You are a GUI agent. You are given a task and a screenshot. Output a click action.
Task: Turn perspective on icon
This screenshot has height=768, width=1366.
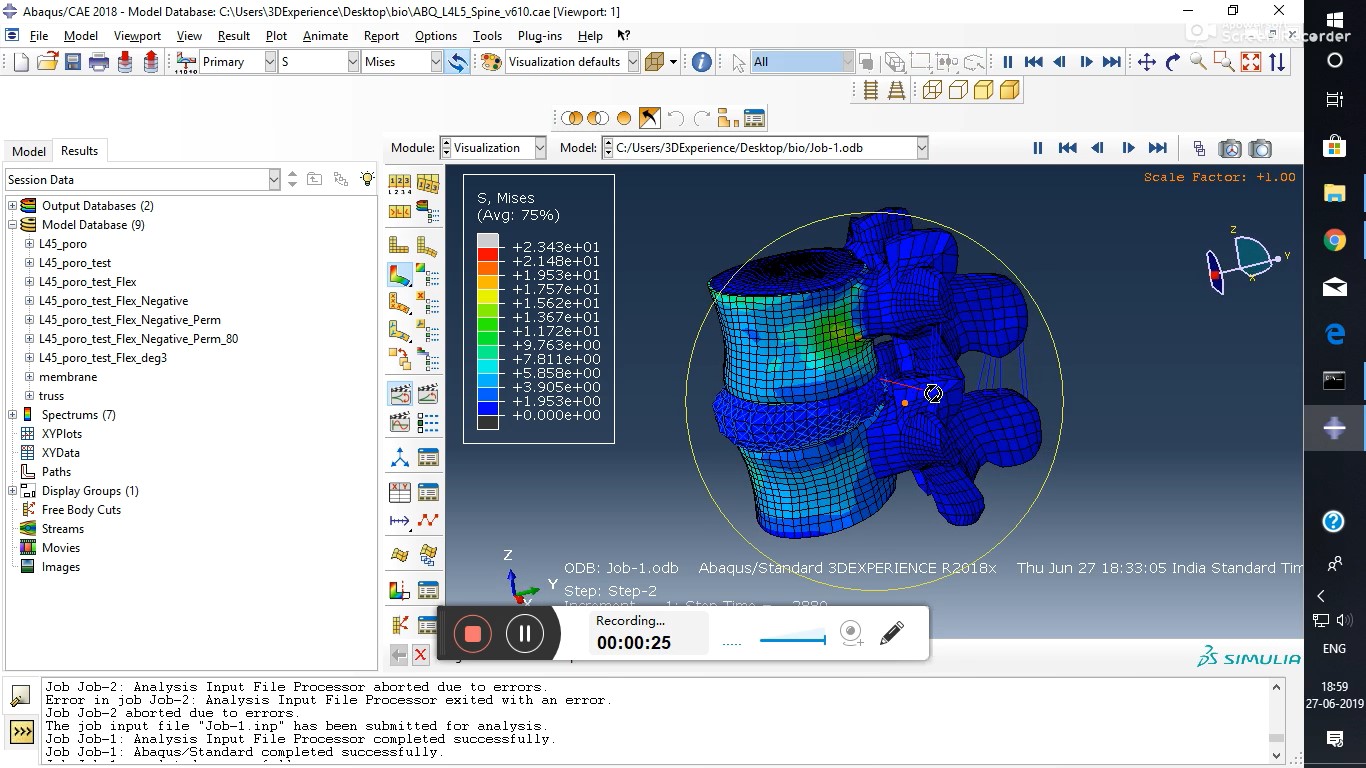coord(896,90)
